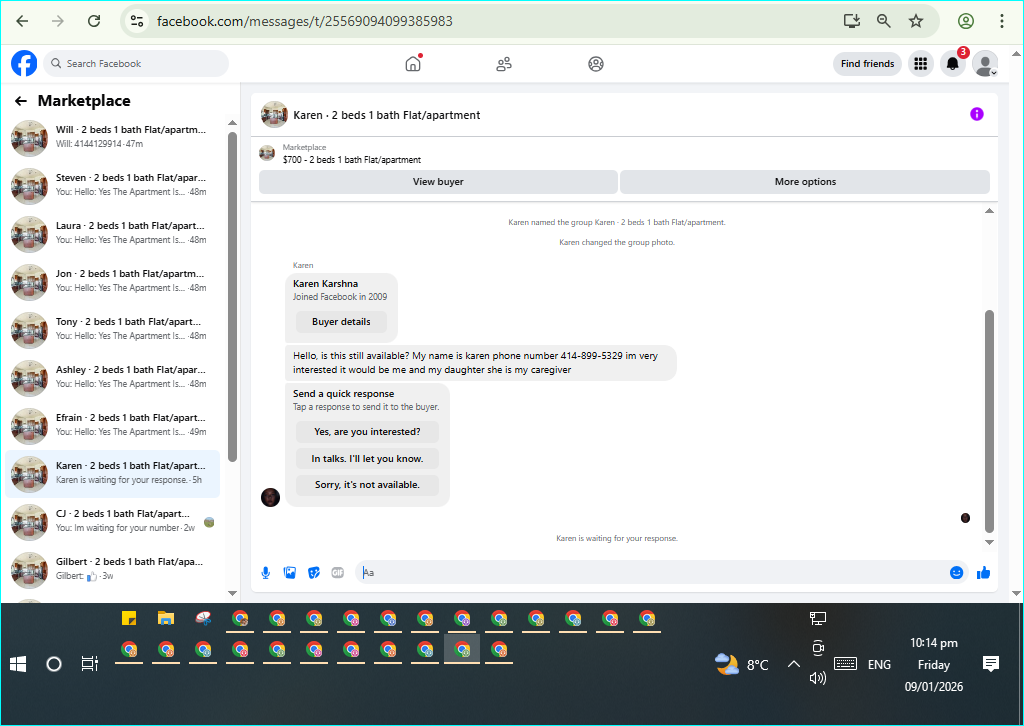The width and height of the screenshot is (1024, 726).
Task: Open the Windows Start menu
Action: point(18,664)
